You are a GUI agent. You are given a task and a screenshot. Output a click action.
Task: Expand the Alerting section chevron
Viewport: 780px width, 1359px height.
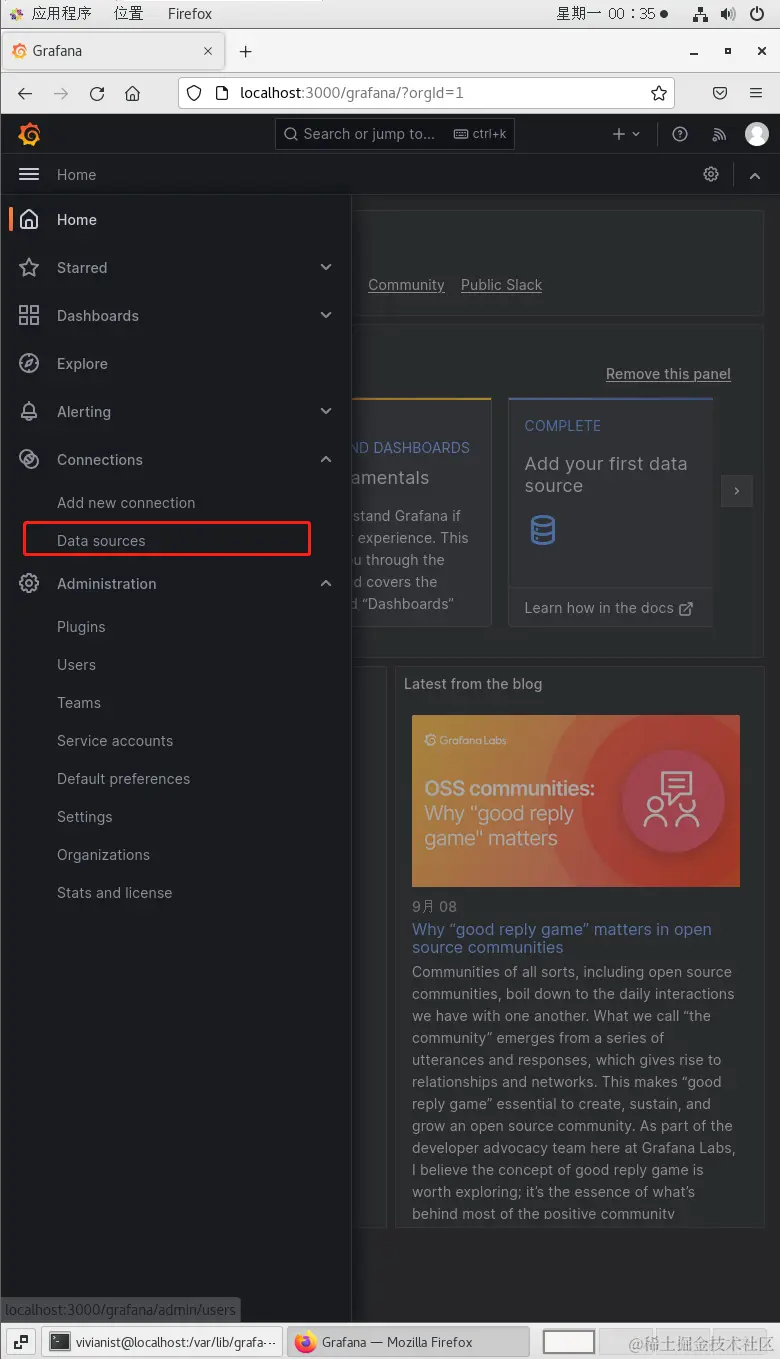[326, 412]
